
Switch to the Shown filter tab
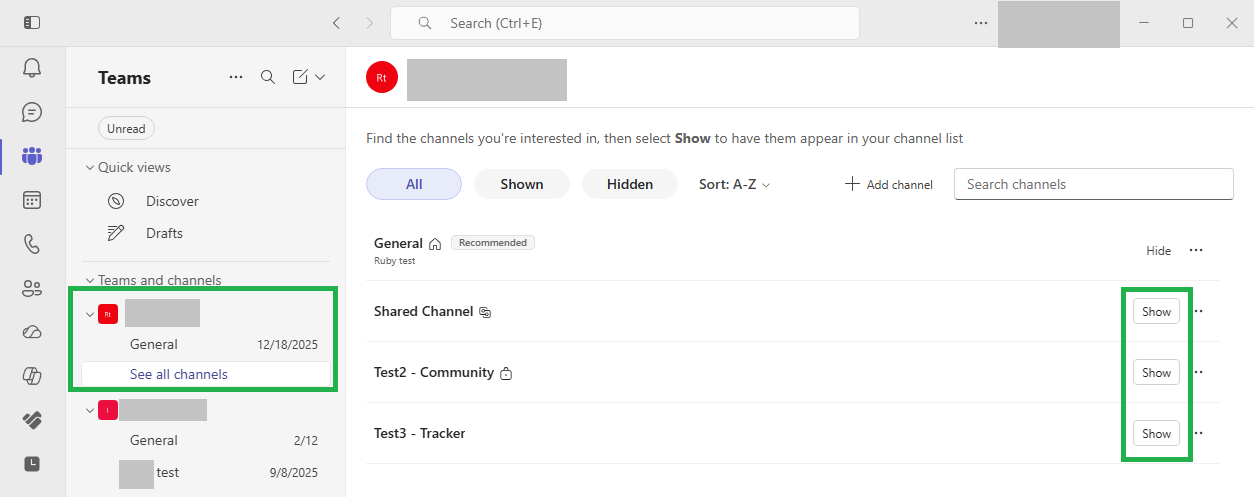[521, 184]
